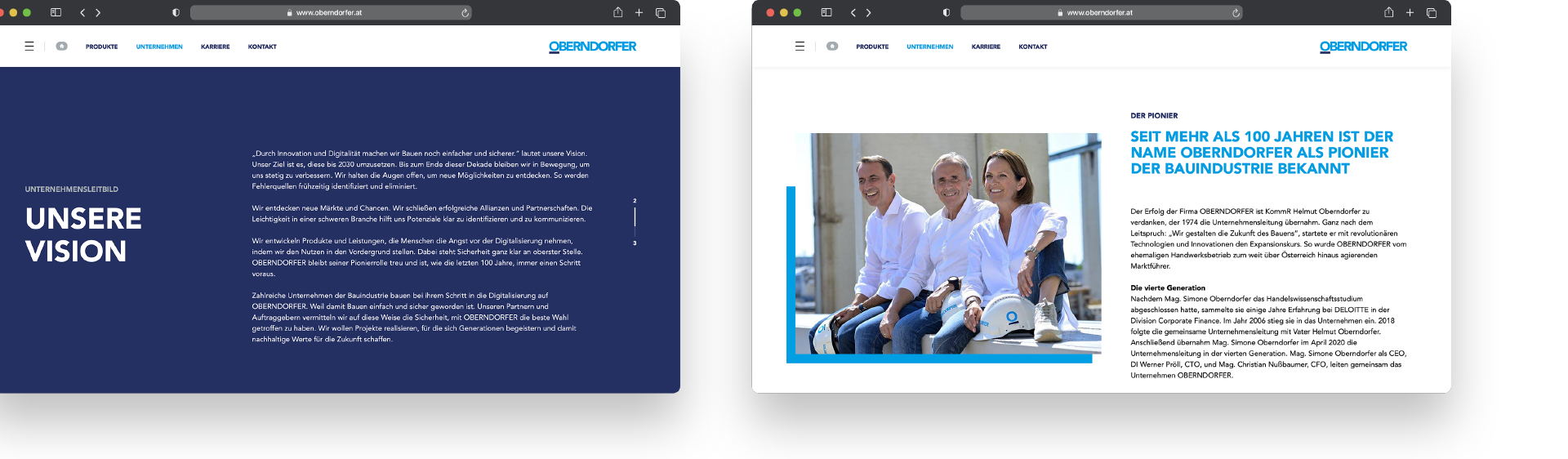Jump to section 3 indicator
This screenshot has width=1568, height=459.
pos(635,243)
